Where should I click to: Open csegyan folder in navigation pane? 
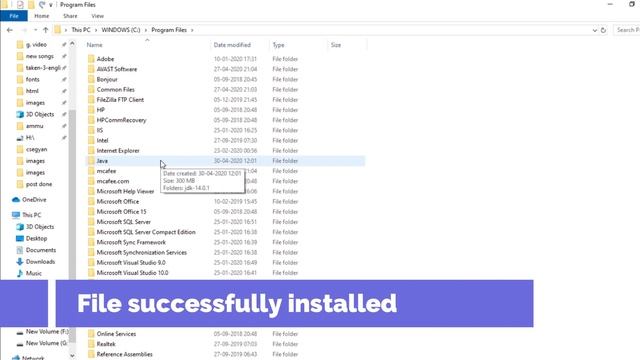click(36, 149)
